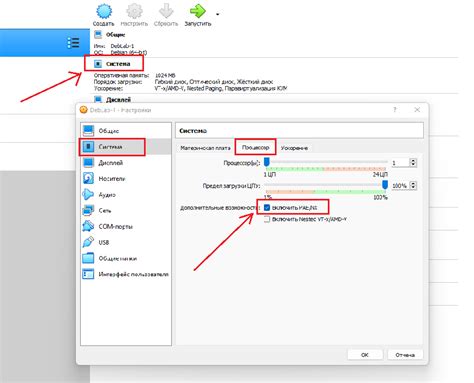Click the green Запустить arrow icon
The width and height of the screenshot is (474, 383).
(x=198, y=11)
